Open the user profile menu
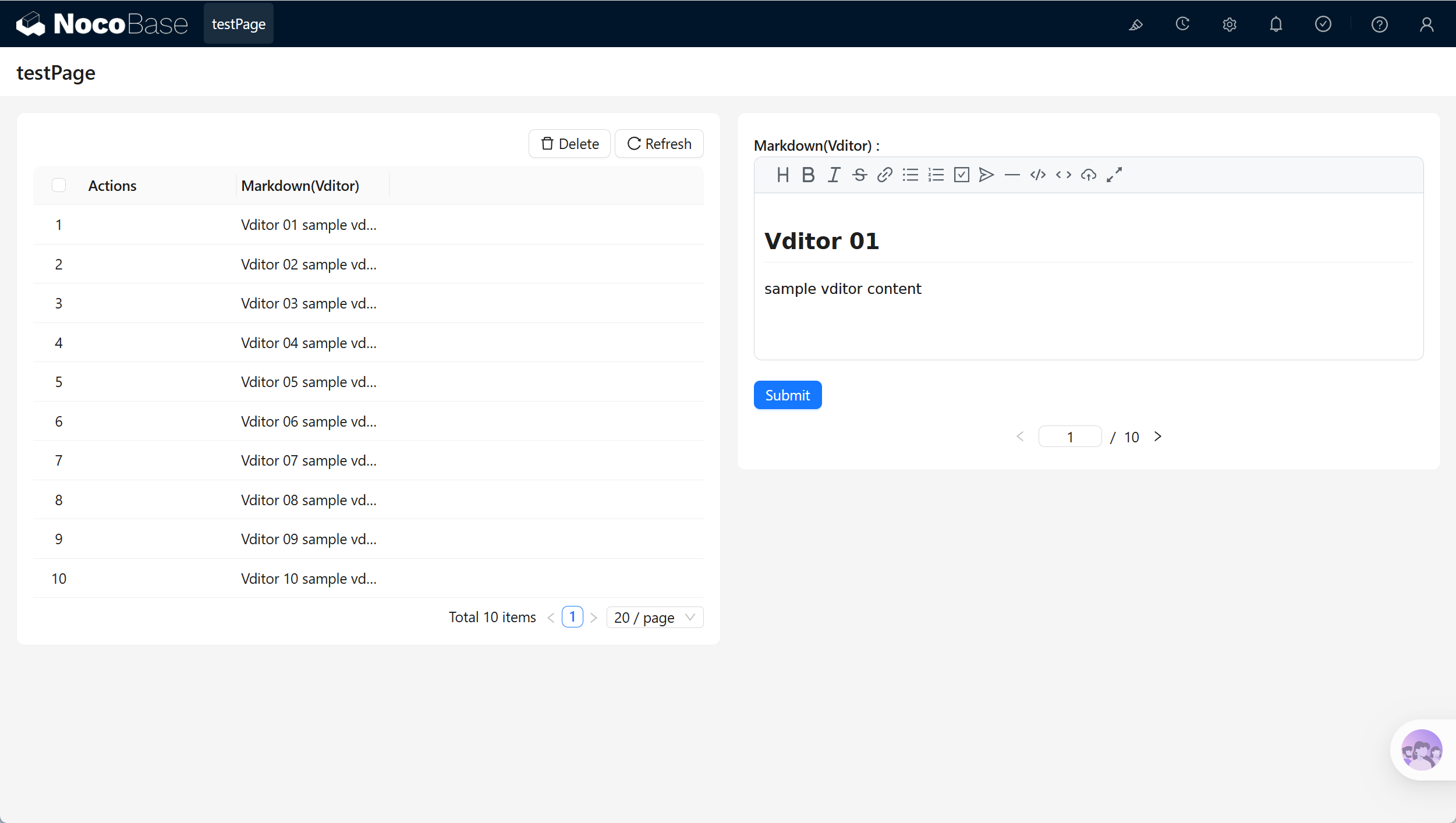Image resolution: width=1456 pixels, height=823 pixels. coord(1427,24)
